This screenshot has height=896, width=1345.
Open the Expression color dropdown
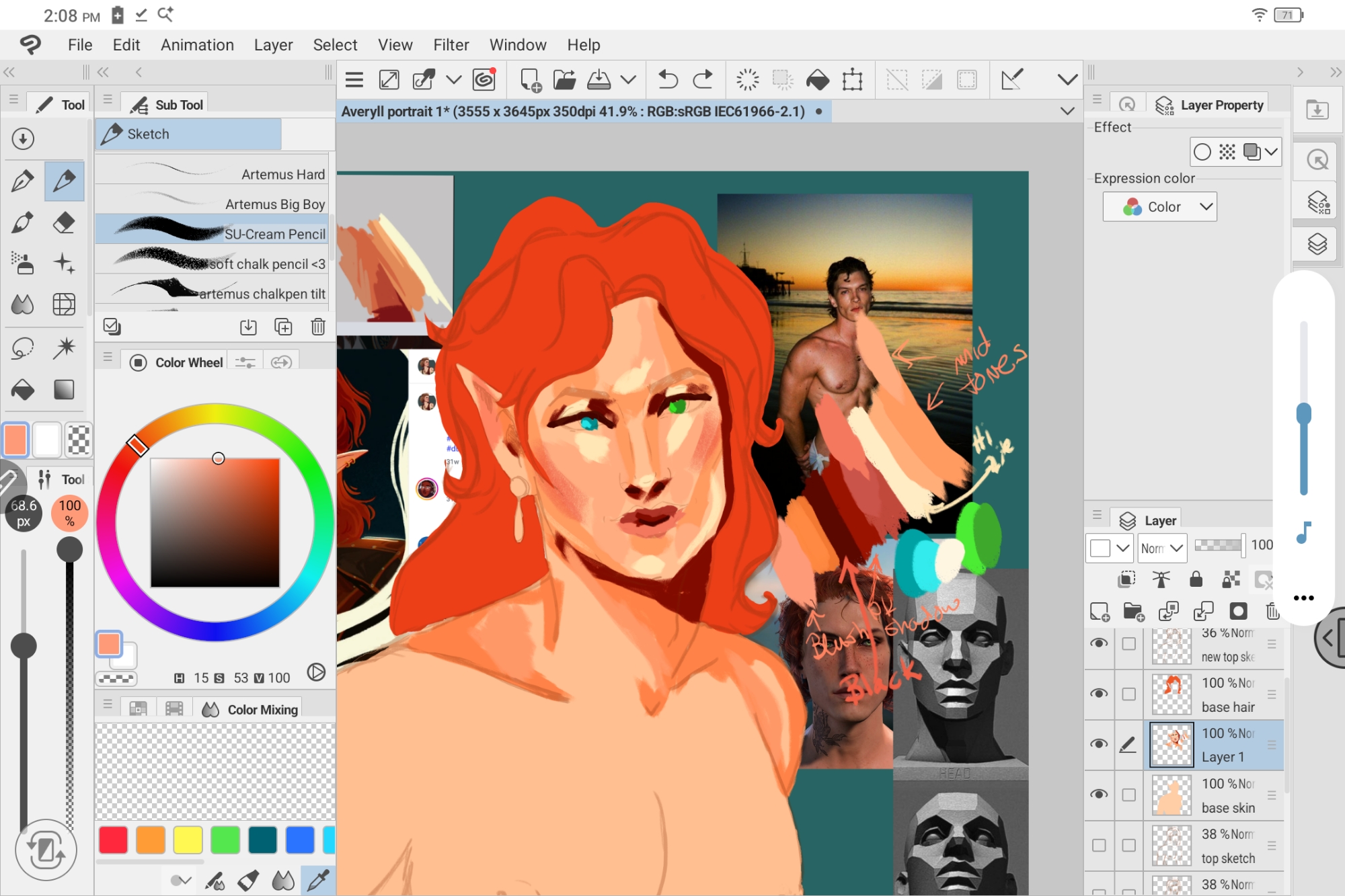(x=1159, y=207)
